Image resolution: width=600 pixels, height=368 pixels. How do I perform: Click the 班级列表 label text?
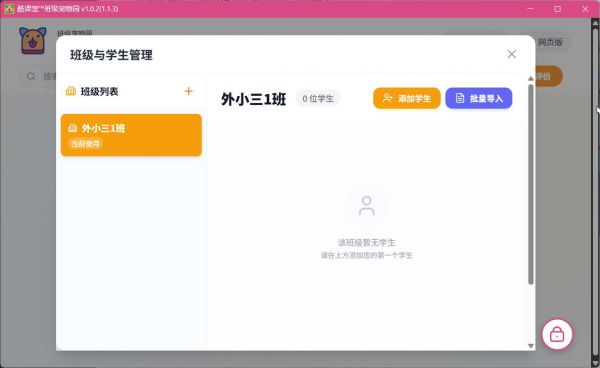point(99,91)
